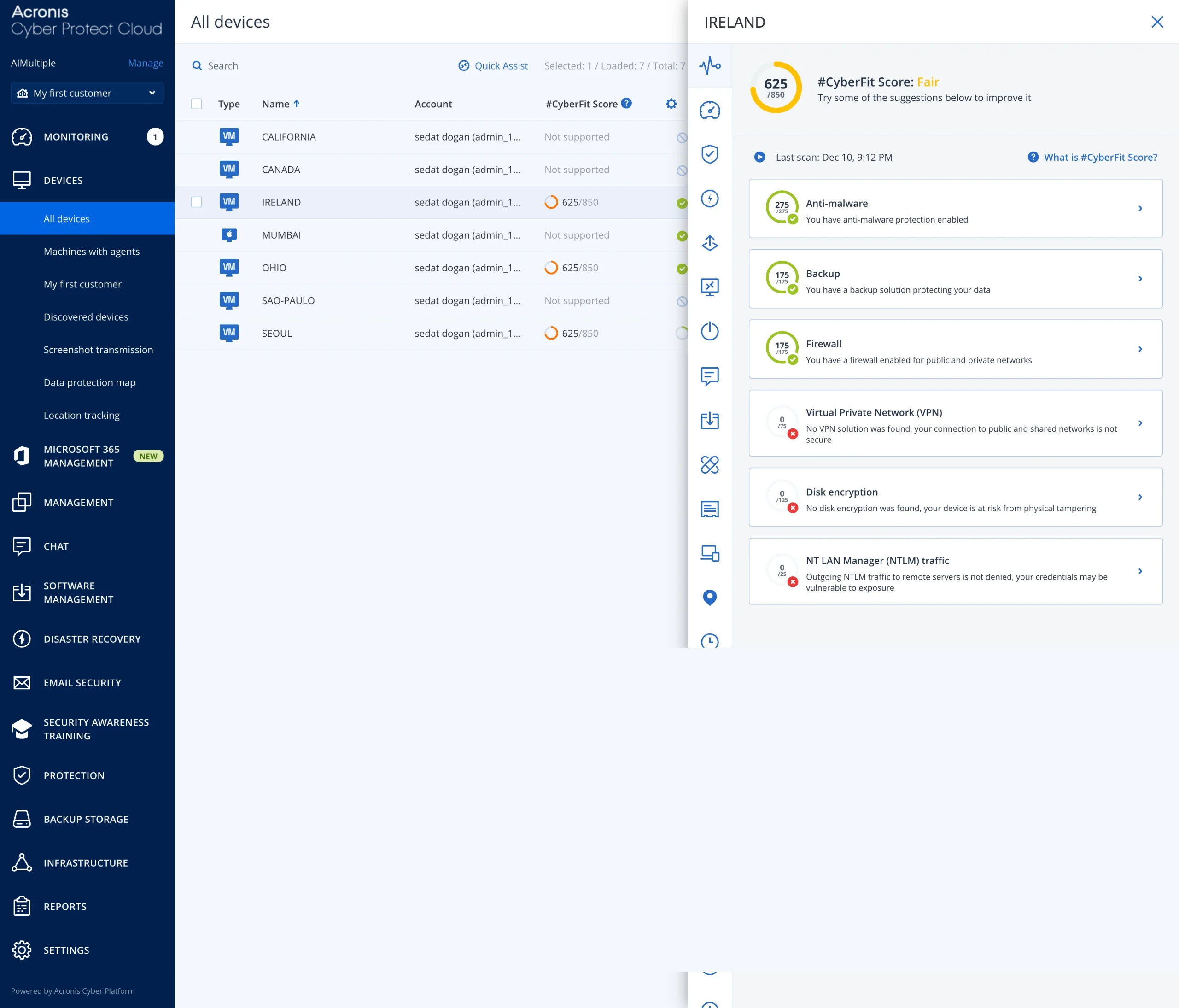Click the clock icon in side strip

(710, 640)
